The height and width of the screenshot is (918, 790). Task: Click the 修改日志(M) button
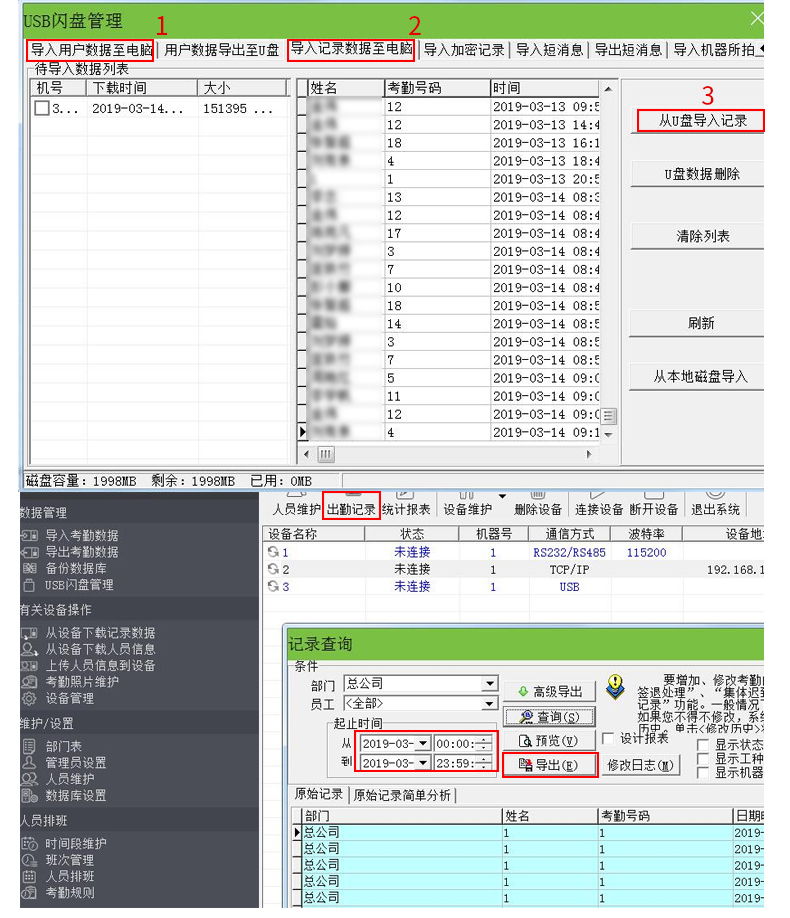pos(640,765)
